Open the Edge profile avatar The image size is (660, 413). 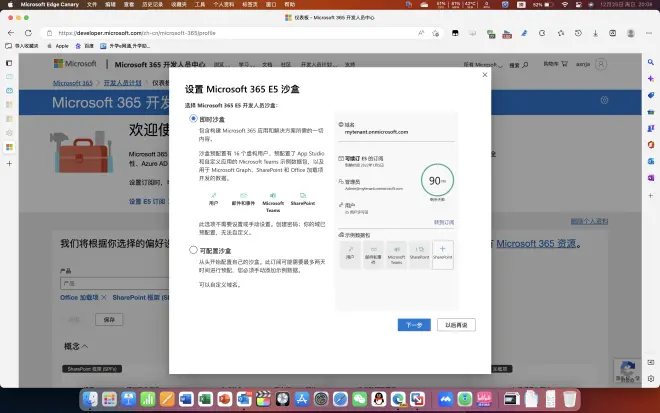pyautogui.click(x=631, y=33)
